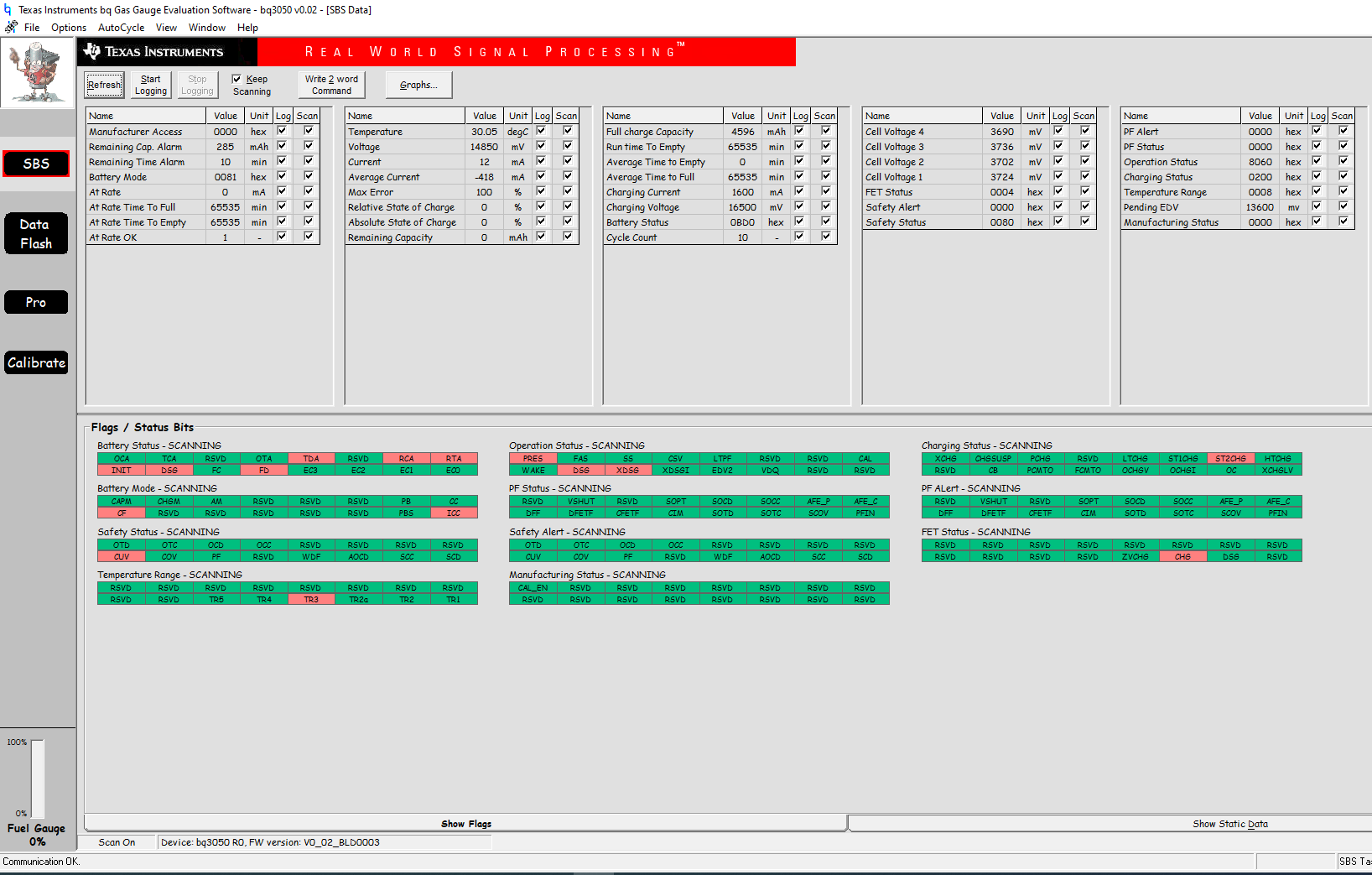Start logging data
Image resolution: width=1372 pixels, height=875 pixels.
coord(151,85)
